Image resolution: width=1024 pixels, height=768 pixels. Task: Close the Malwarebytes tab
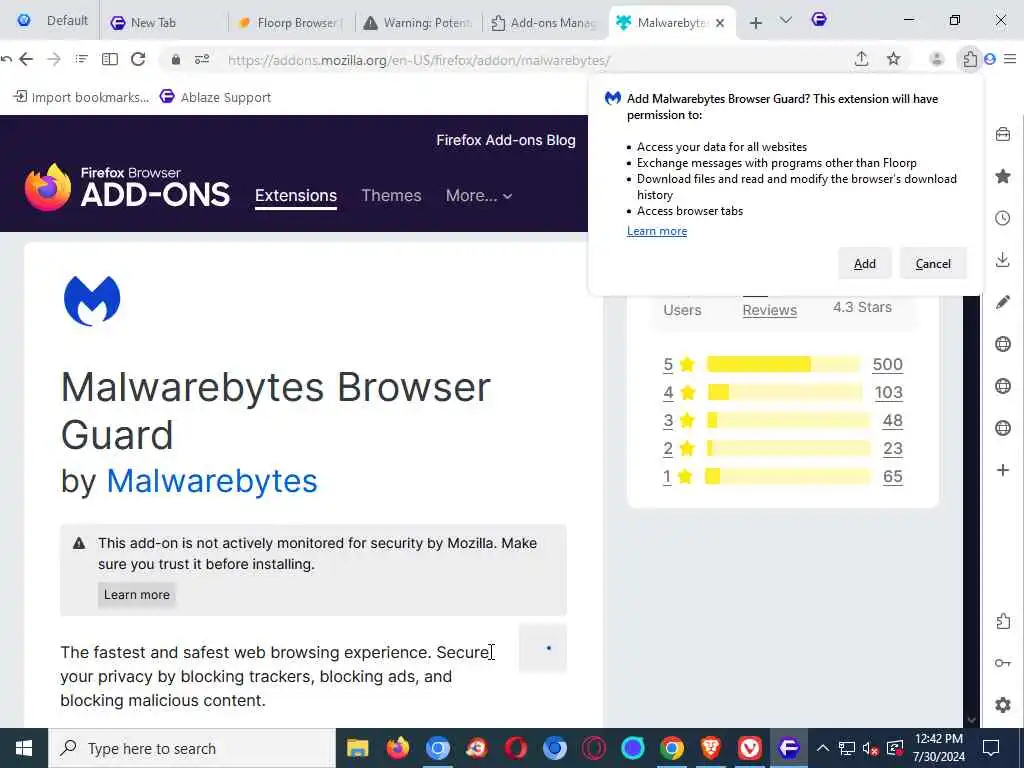(x=720, y=23)
